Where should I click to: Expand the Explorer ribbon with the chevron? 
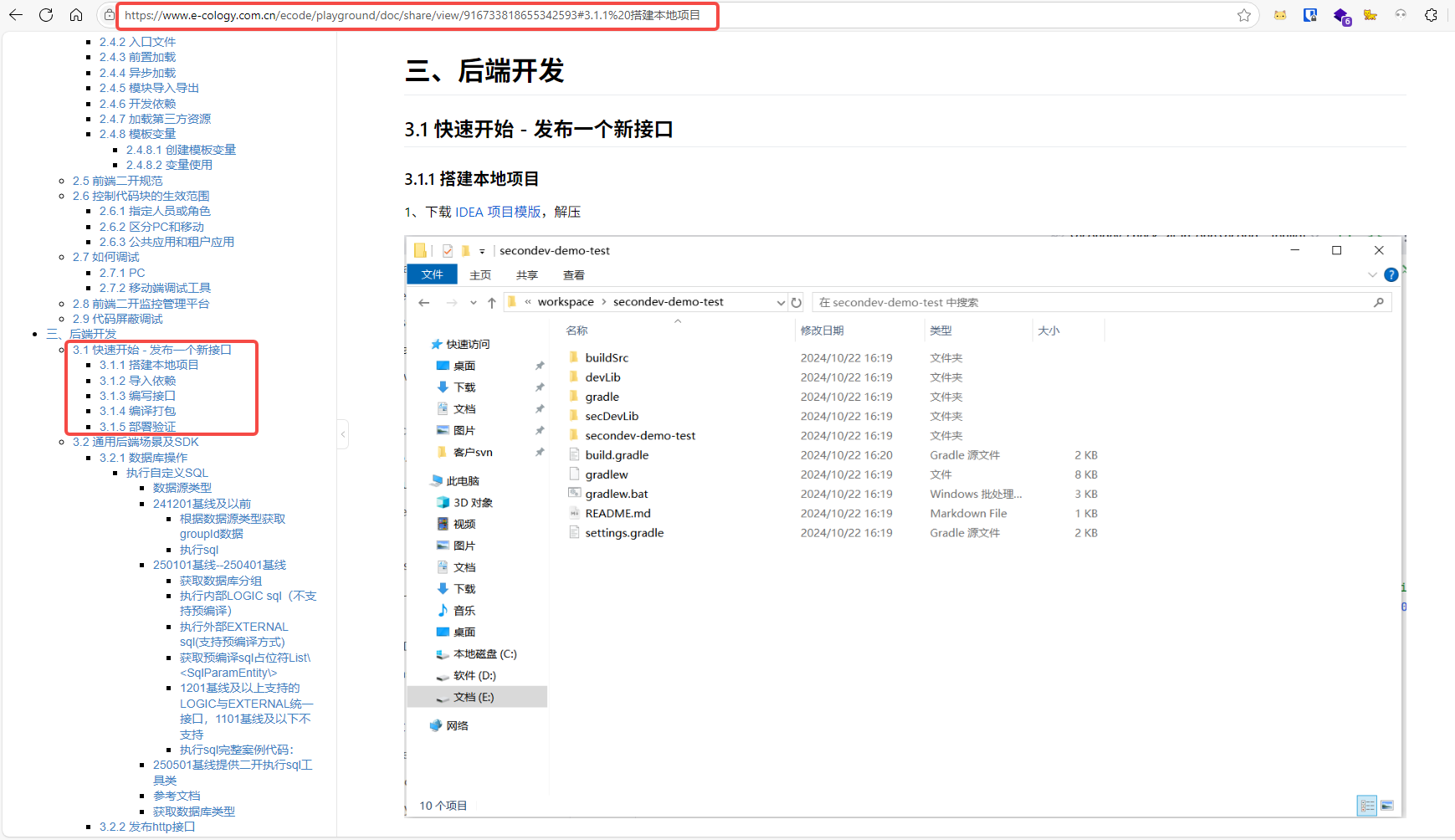1372,274
